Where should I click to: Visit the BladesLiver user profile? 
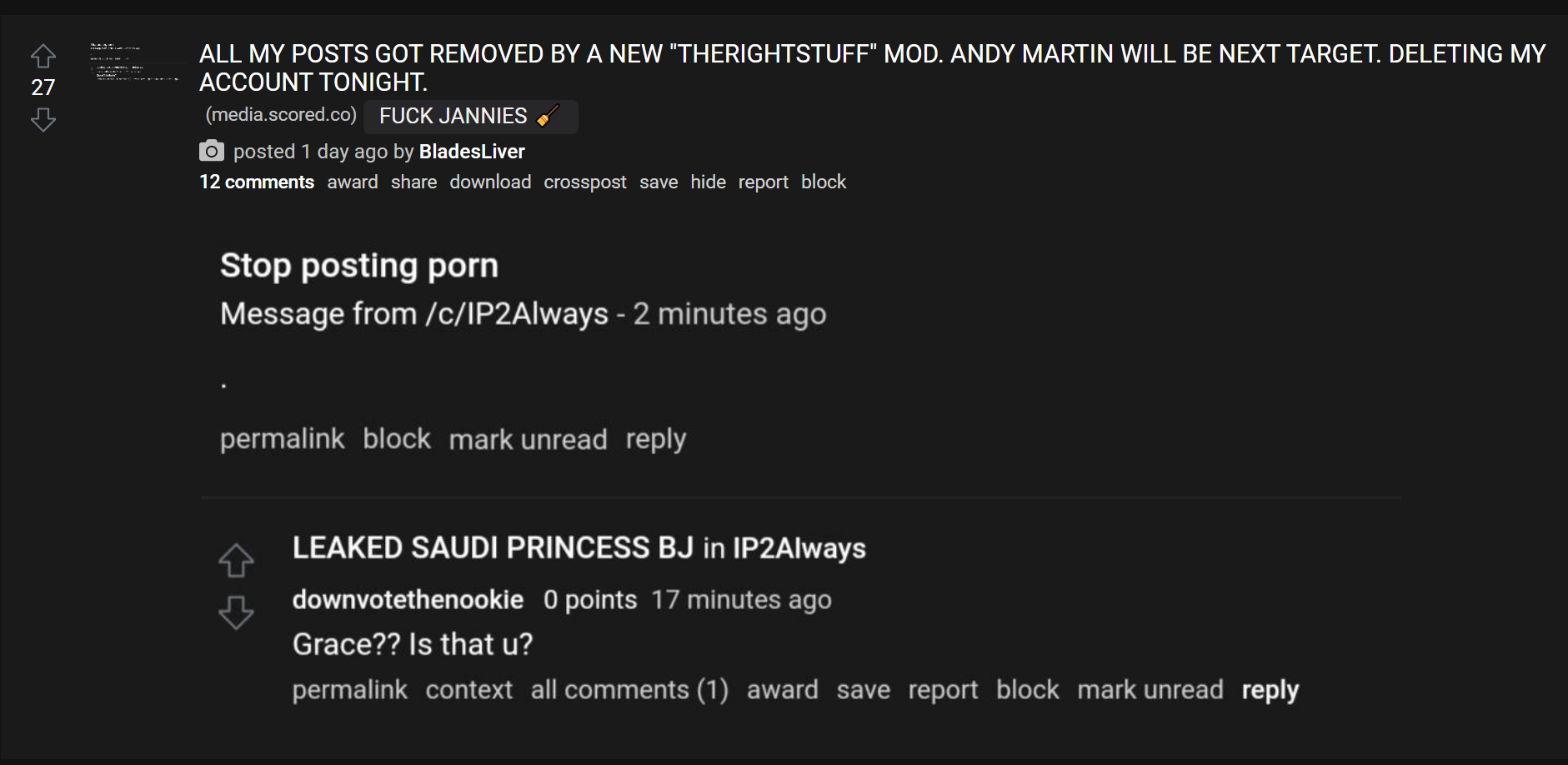472,152
